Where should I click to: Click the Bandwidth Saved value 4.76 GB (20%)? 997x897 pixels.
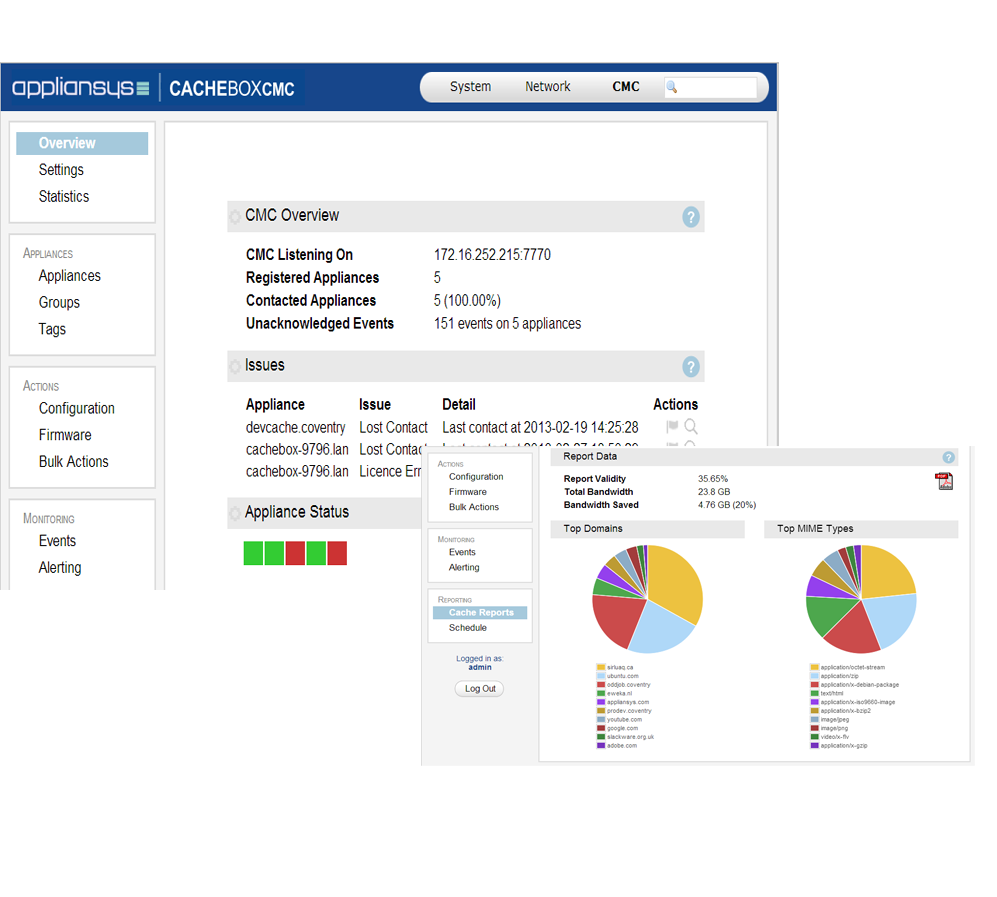727,505
